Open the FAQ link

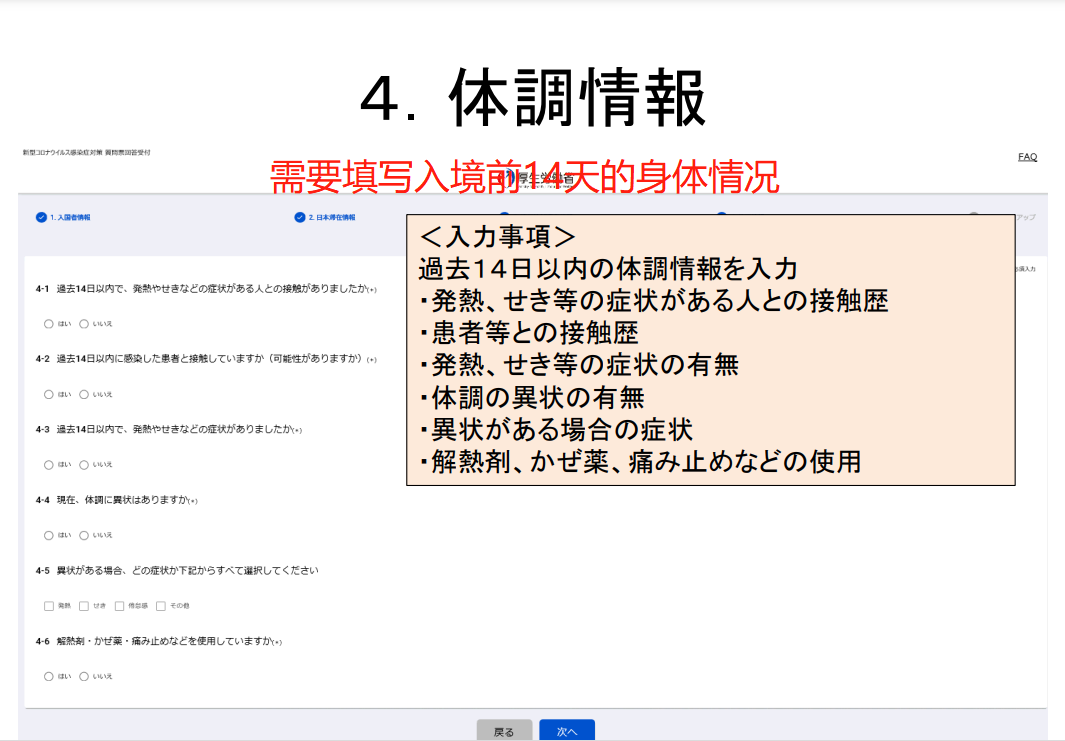coord(1027,157)
